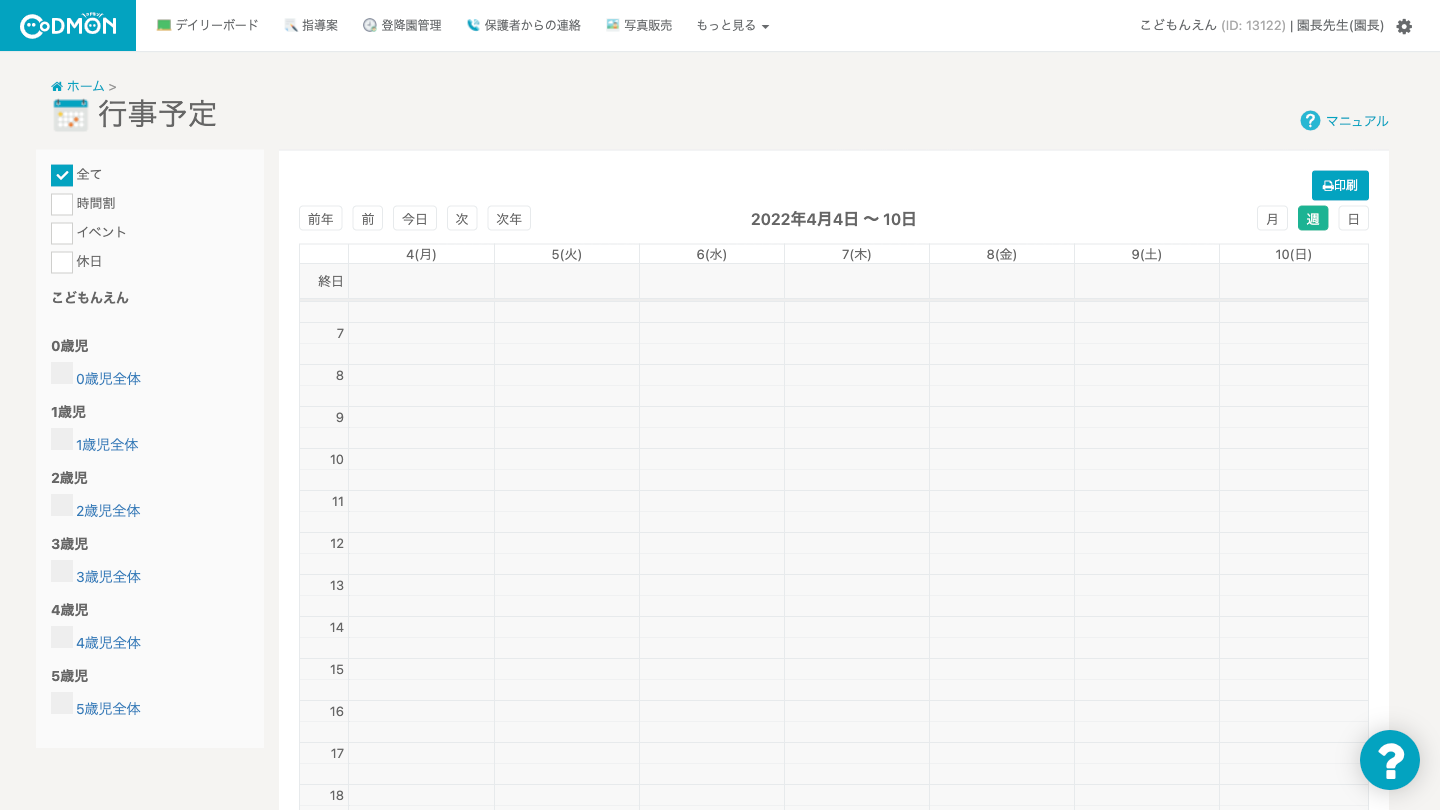Go to 次 week
The height and width of the screenshot is (810, 1440).
462,219
